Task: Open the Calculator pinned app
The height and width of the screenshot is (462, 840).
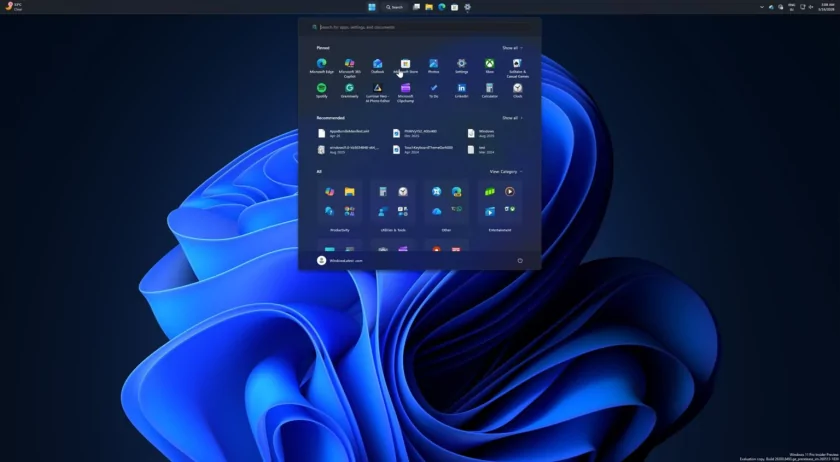Action: point(490,91)
